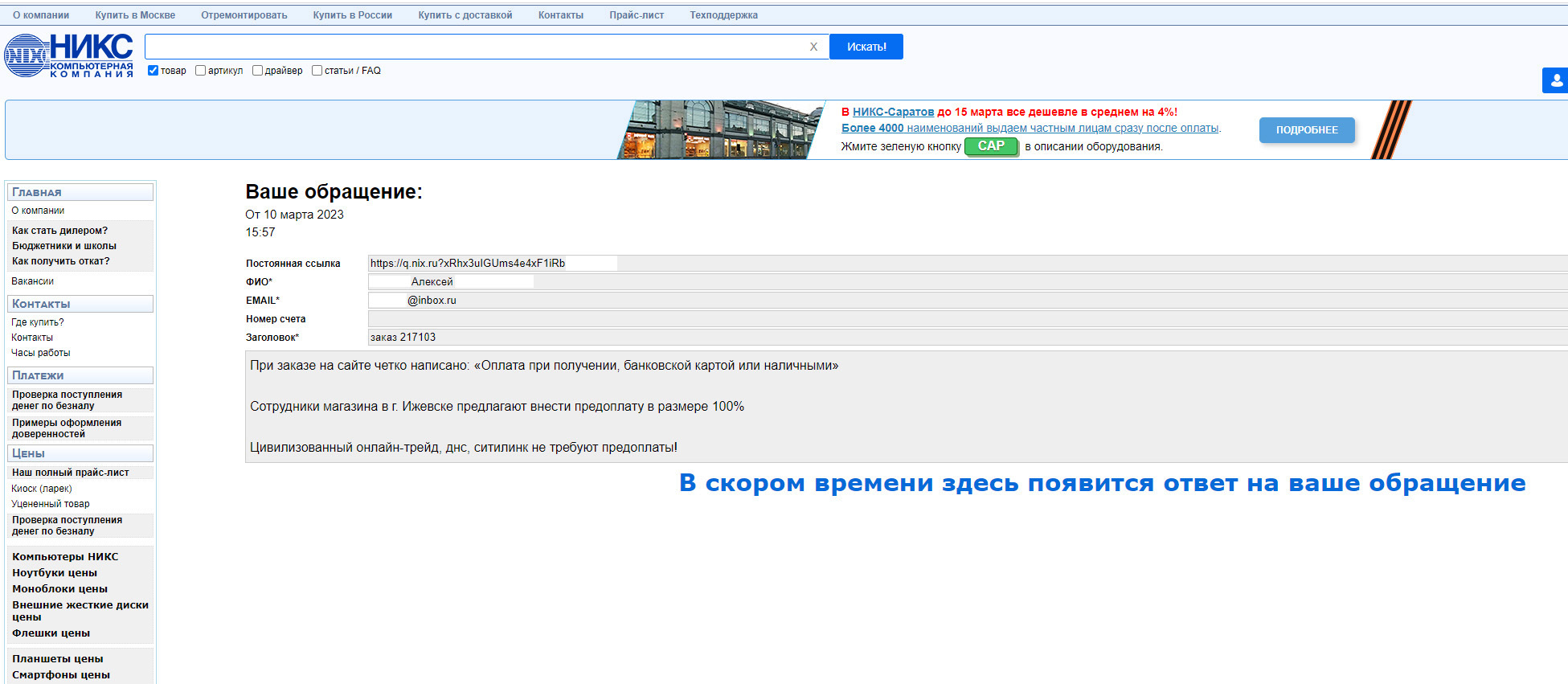The width and height of the screenshot is (1568, 684).
Task: Follow the 'НИКС-Саратов' link
Action: pos(893,112)
